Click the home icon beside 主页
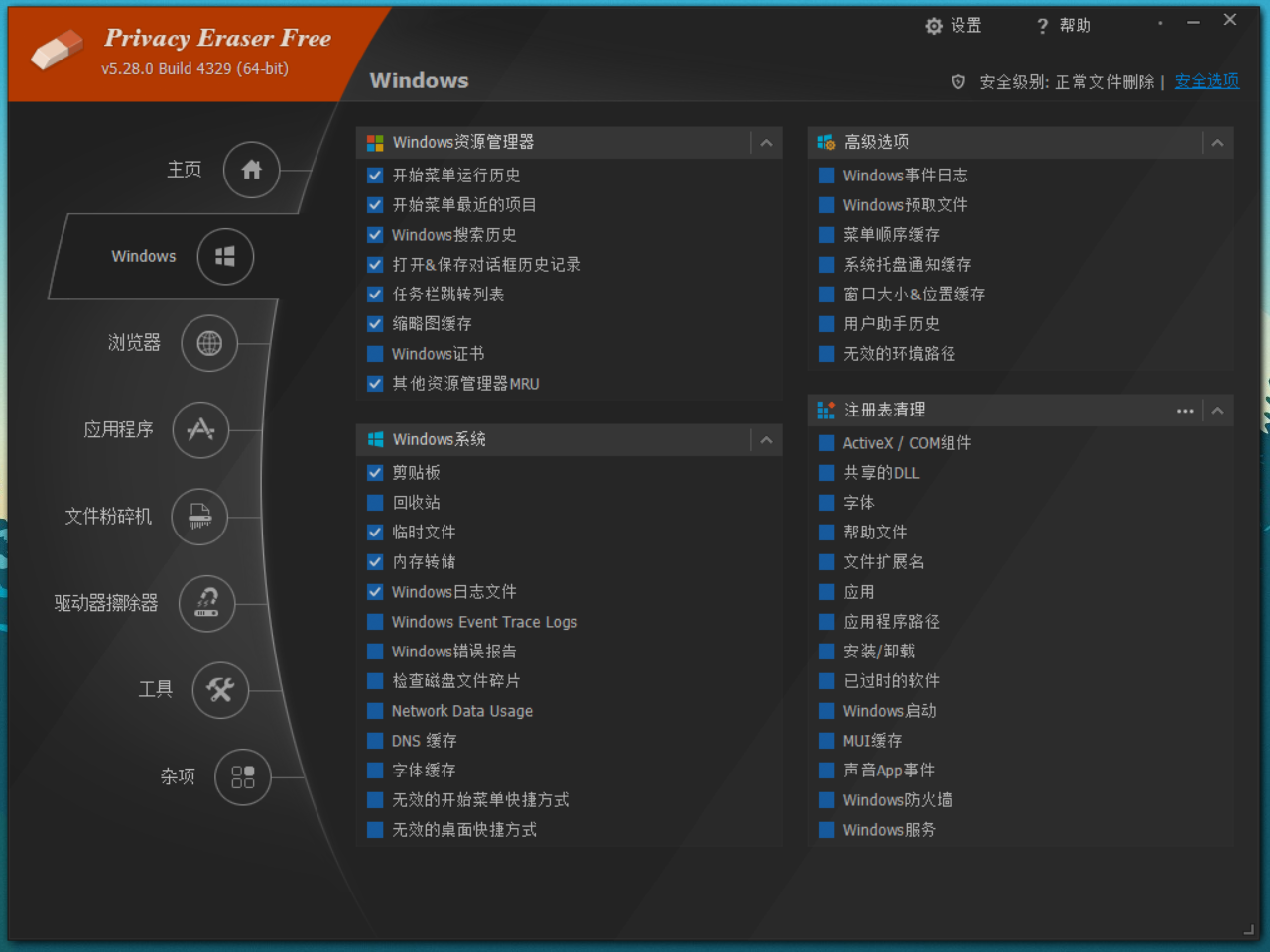This screenshot has width=1270, height=952. (x=252, y=170)
